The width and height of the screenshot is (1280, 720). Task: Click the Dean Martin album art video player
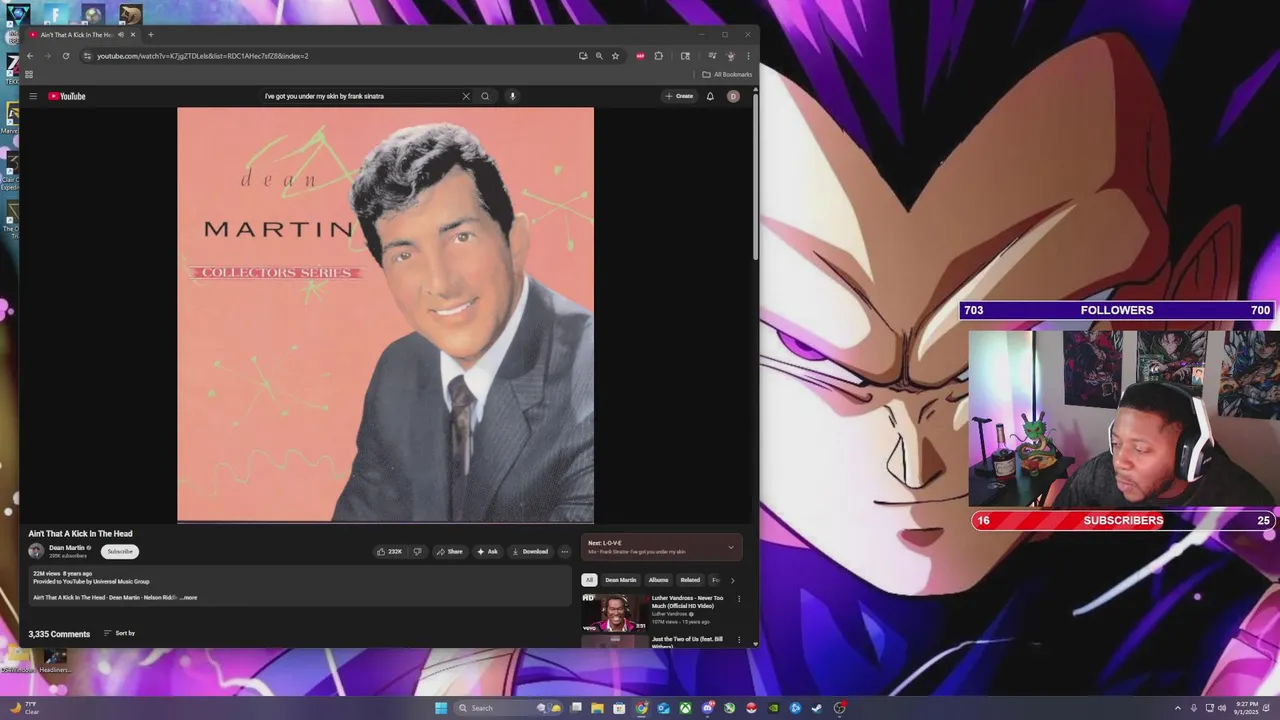coord(385,315)
